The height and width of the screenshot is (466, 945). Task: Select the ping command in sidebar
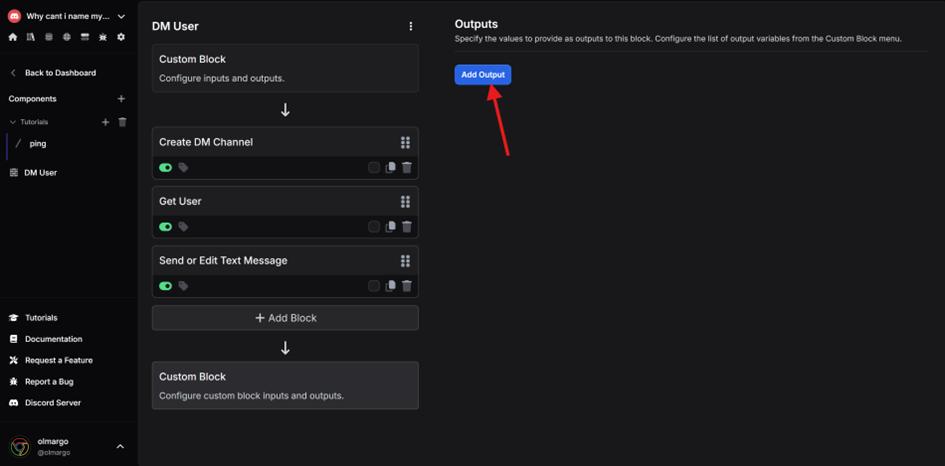[37, 143]
